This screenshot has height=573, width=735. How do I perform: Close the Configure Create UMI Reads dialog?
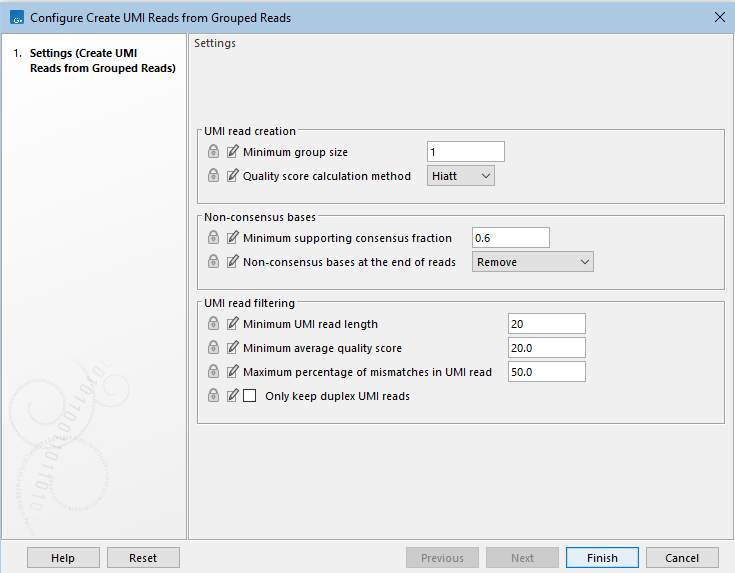click(719, 17)
